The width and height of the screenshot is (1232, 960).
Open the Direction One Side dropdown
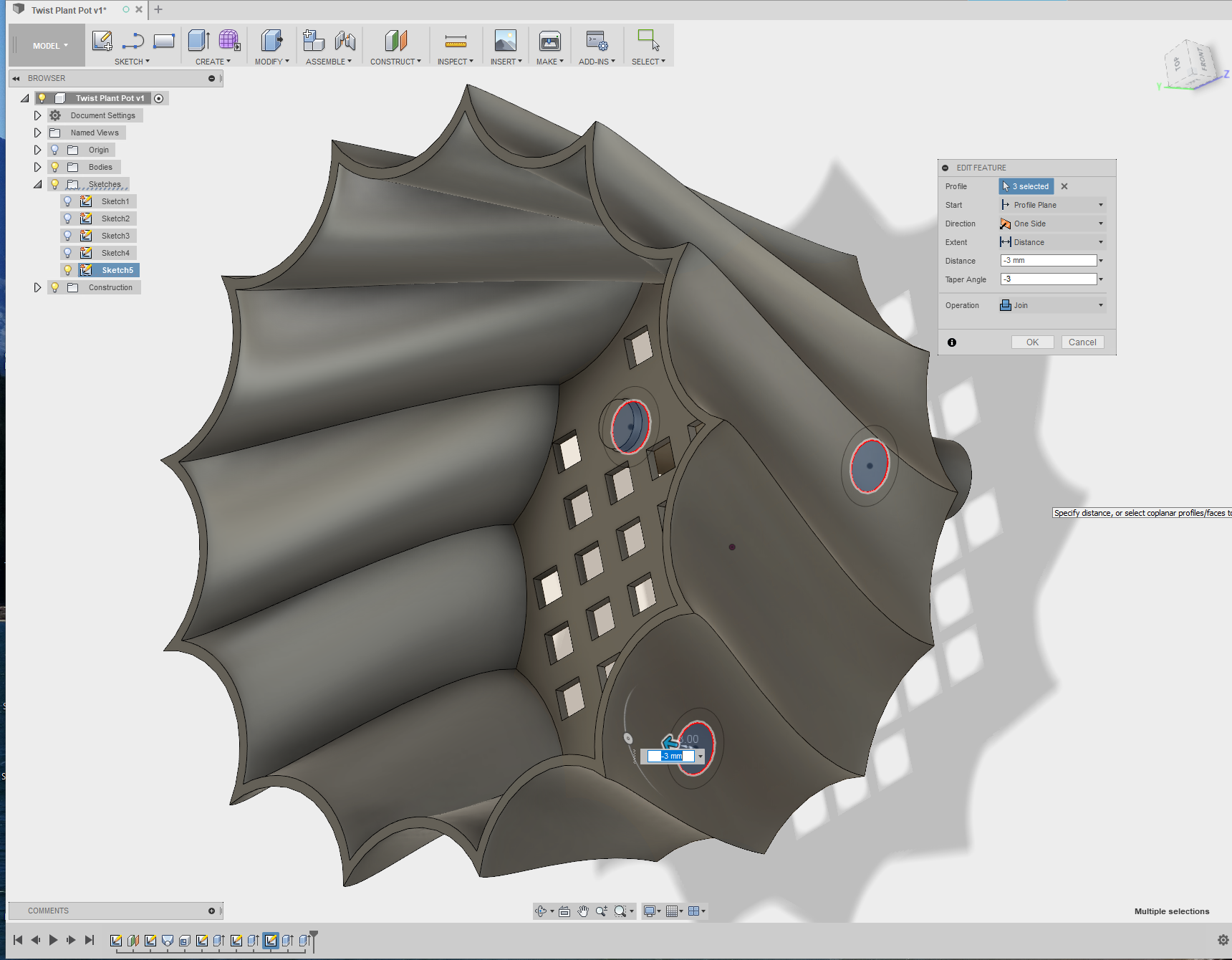(1052, 224)
